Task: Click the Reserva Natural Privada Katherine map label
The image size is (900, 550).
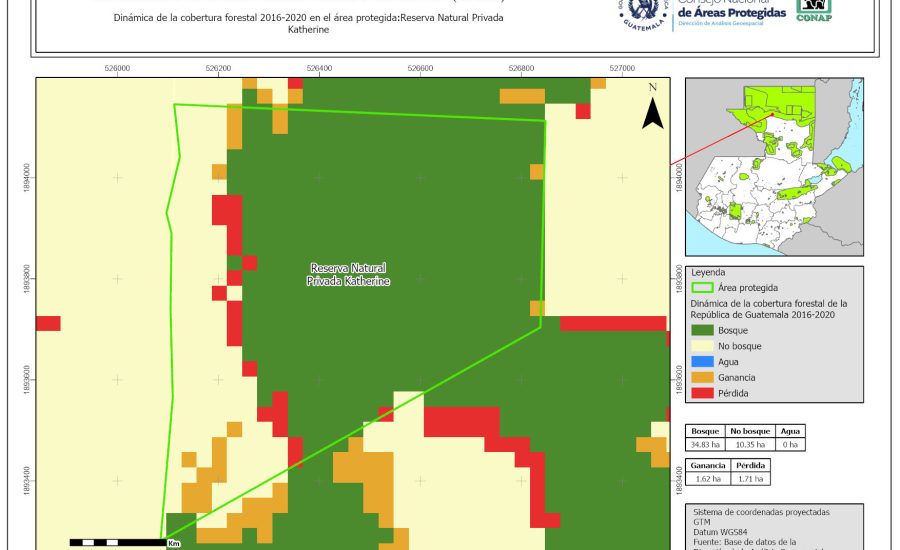Action: coord(348,275)
